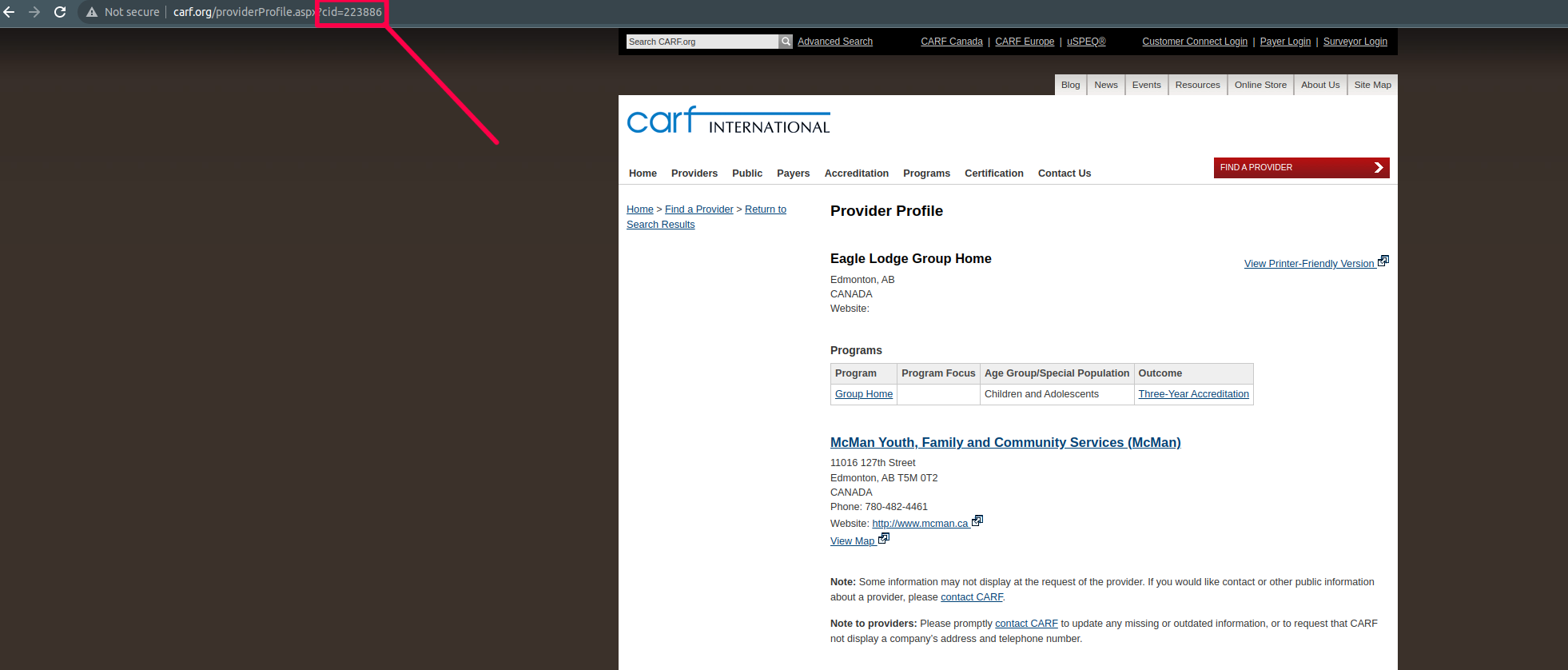Switch to the Resources tab
1568x670 pixels.
[x=1197, y=85]
